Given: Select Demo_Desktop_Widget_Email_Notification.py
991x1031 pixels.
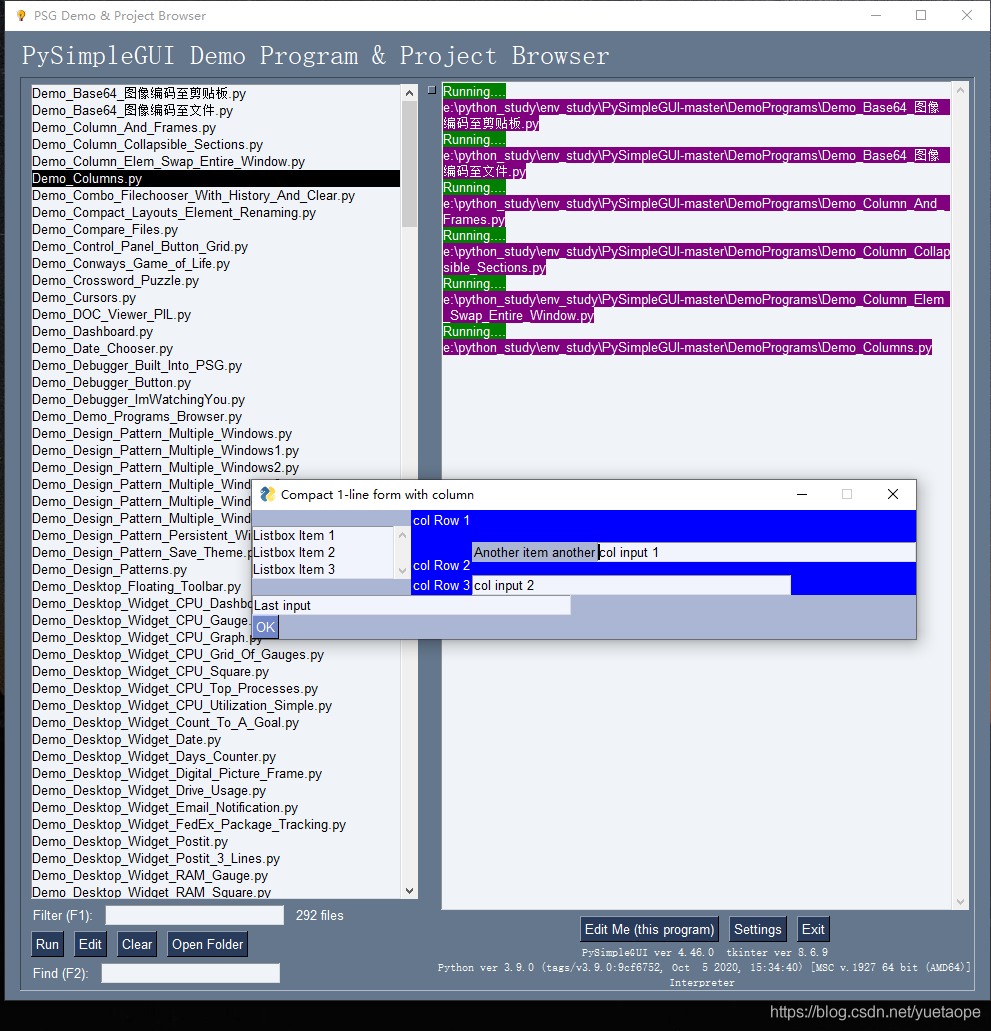Looking at the screenshot, I should point(216,808).
